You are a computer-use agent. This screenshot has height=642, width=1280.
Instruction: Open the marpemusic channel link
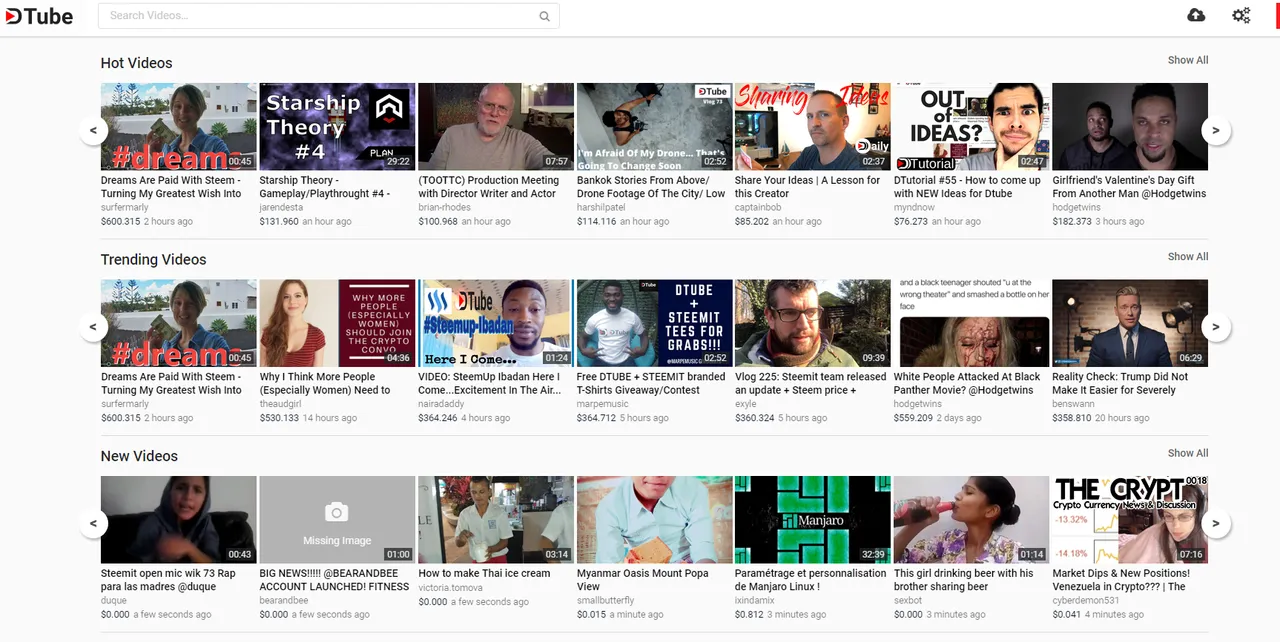pyautogui.click(x=602, y=404)
